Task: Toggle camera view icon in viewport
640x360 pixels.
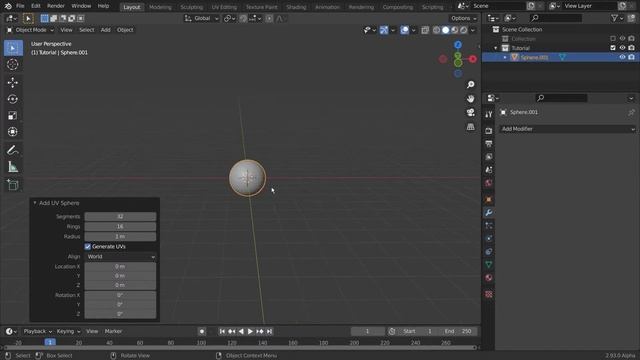Action: click(x=471, y=113)
